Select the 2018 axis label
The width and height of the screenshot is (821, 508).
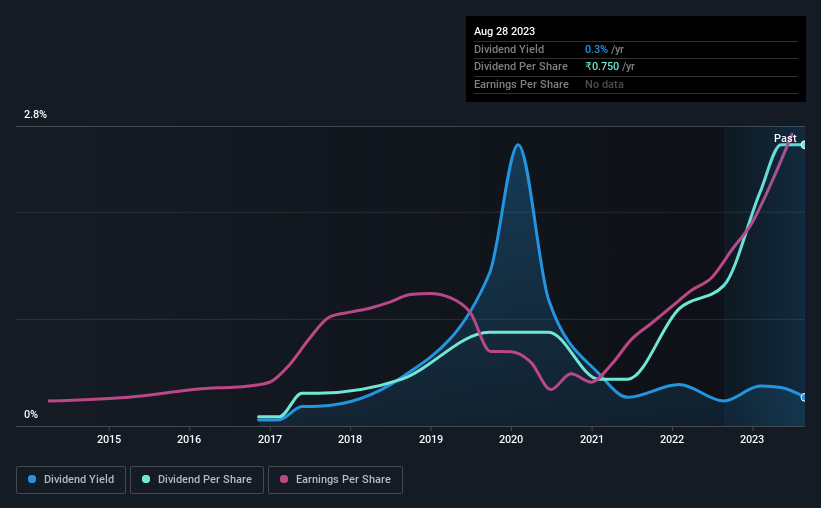(x=350, y=439)
